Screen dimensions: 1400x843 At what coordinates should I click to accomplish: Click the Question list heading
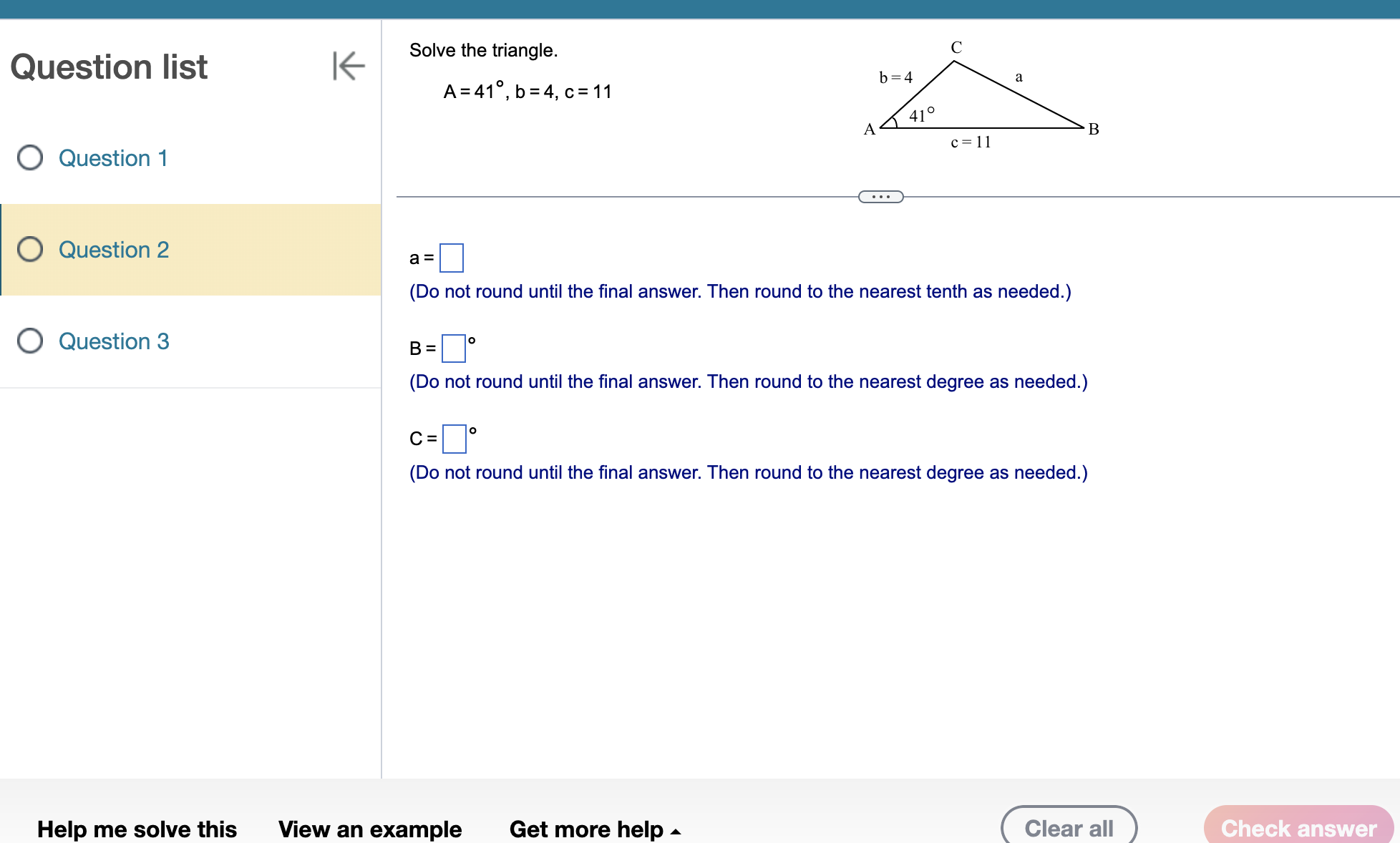[109, 67]
